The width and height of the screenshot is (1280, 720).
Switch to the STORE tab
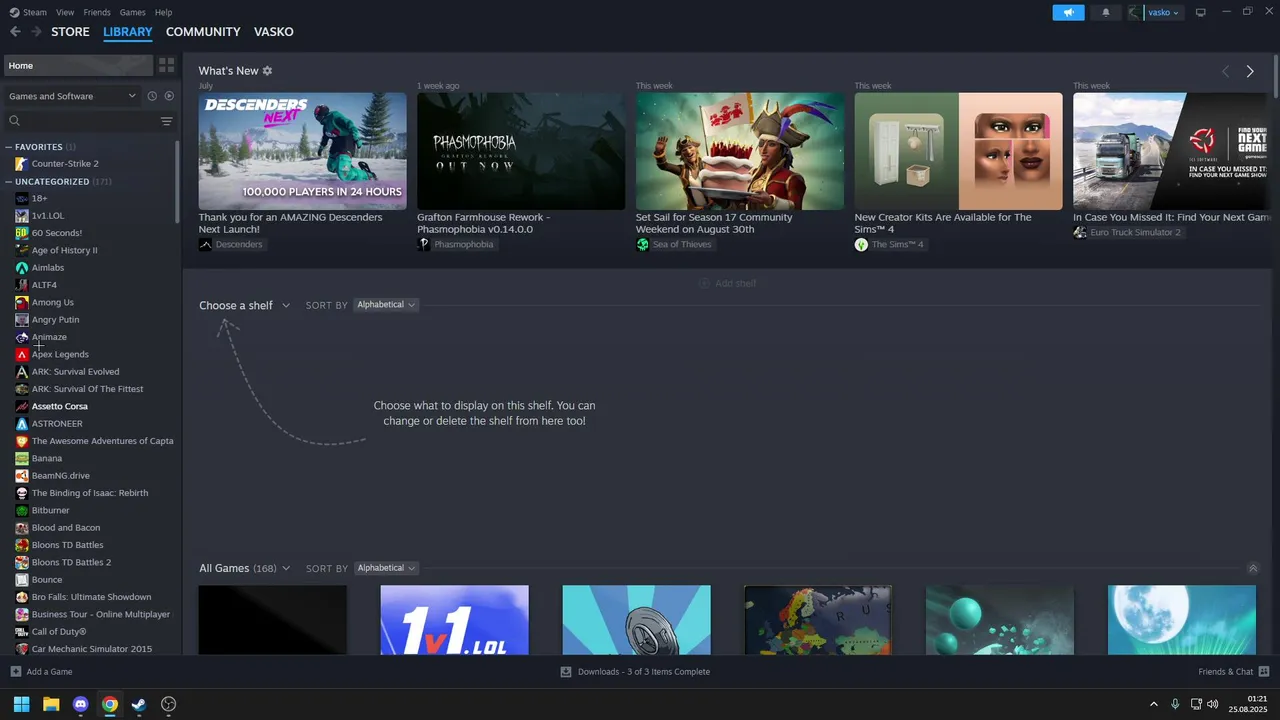[x=70, y=32]
